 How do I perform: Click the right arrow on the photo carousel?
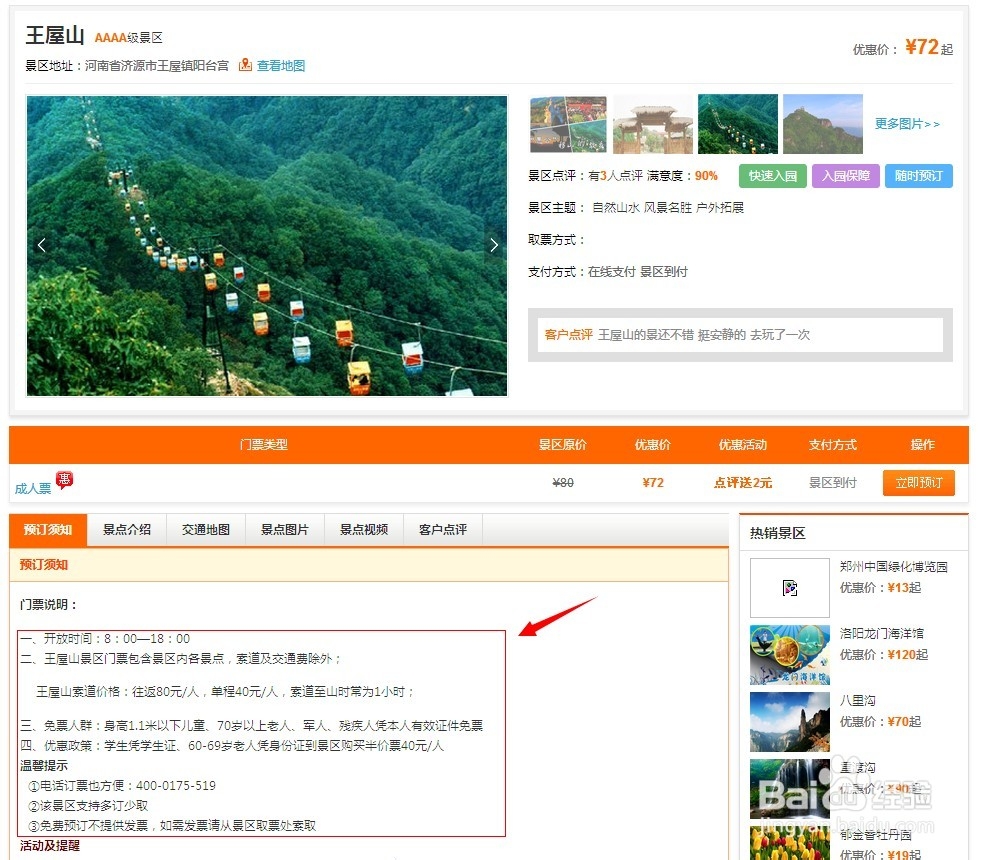coord(493,244)
